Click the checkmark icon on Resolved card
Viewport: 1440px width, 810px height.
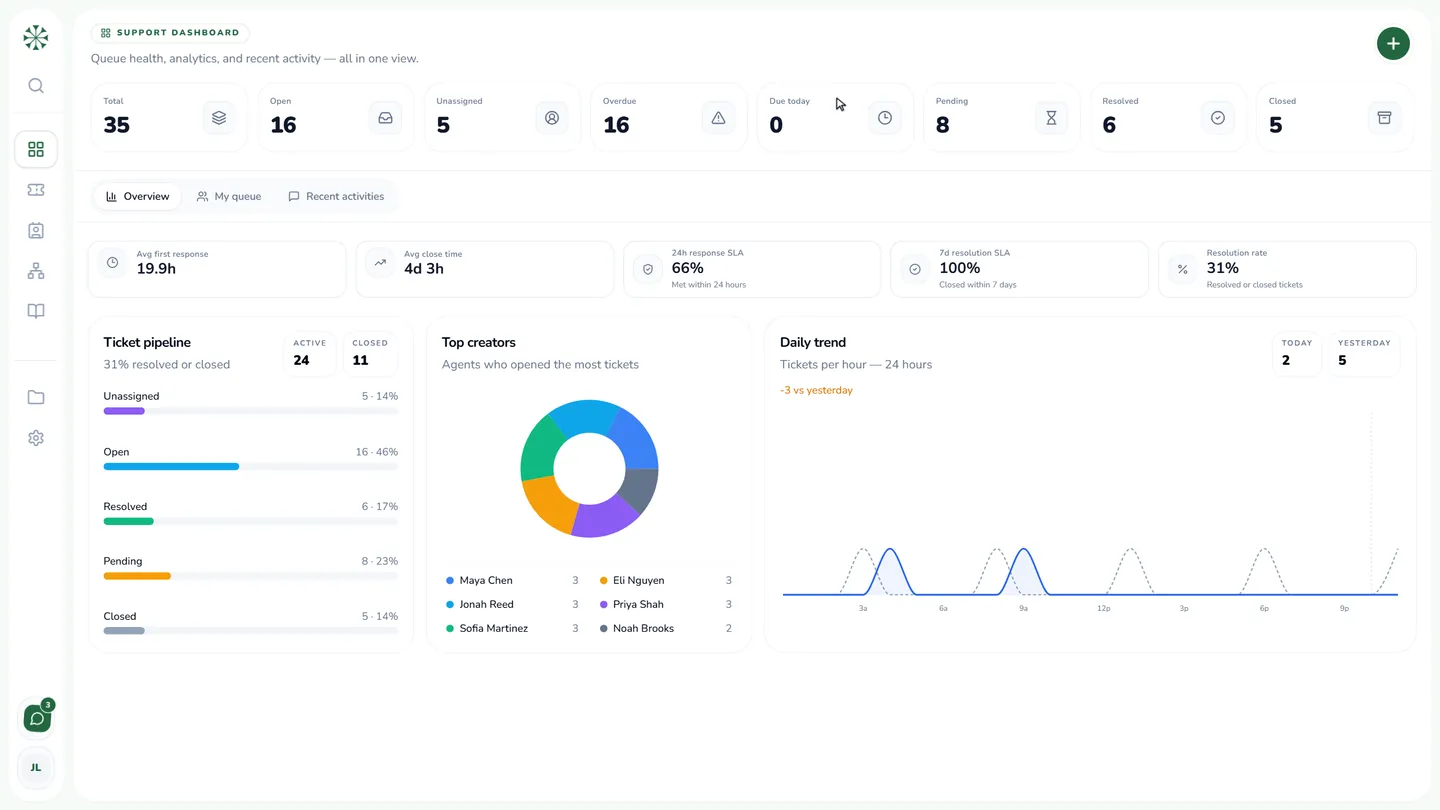tap(1218, 118)
